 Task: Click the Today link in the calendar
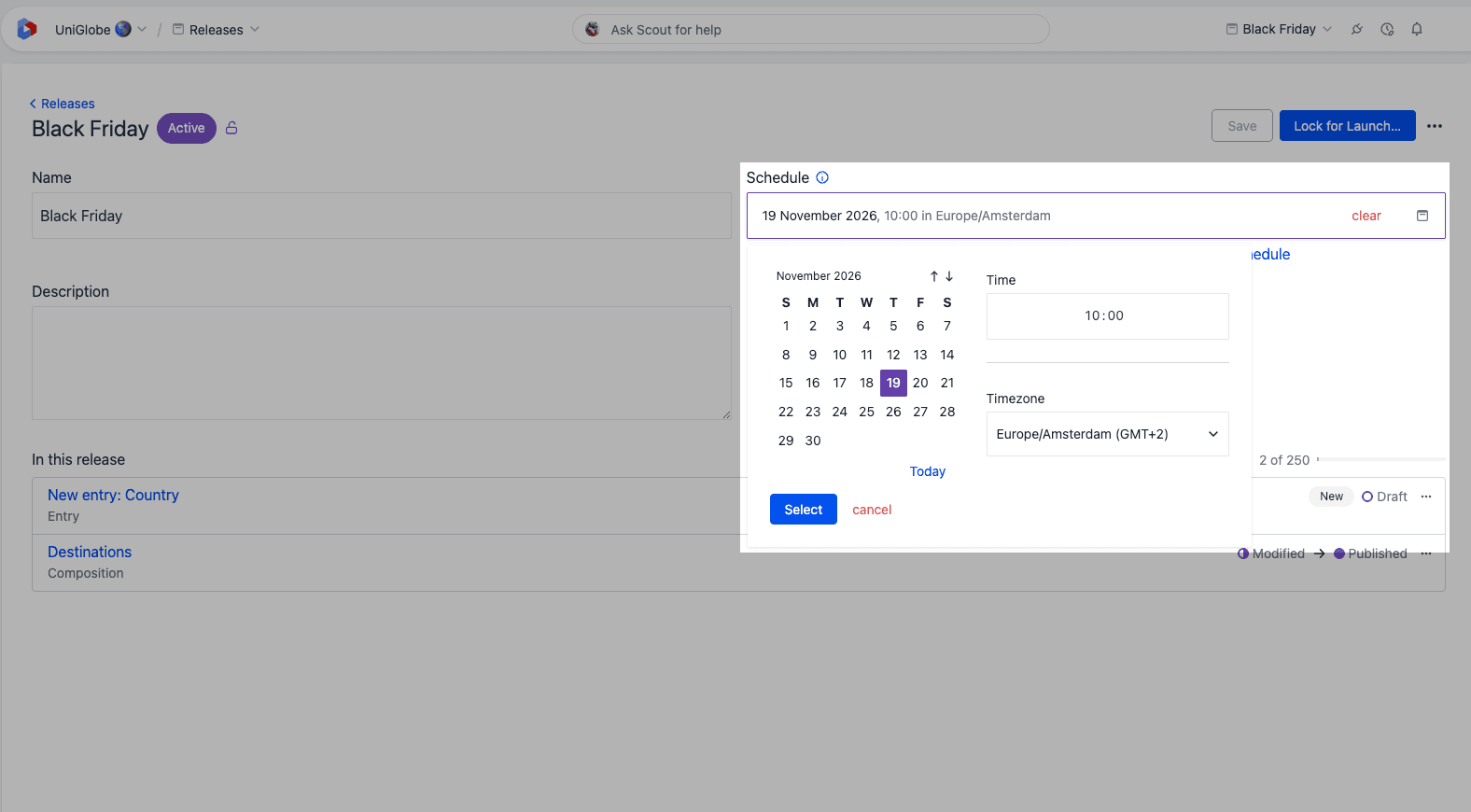click(928, 471)
